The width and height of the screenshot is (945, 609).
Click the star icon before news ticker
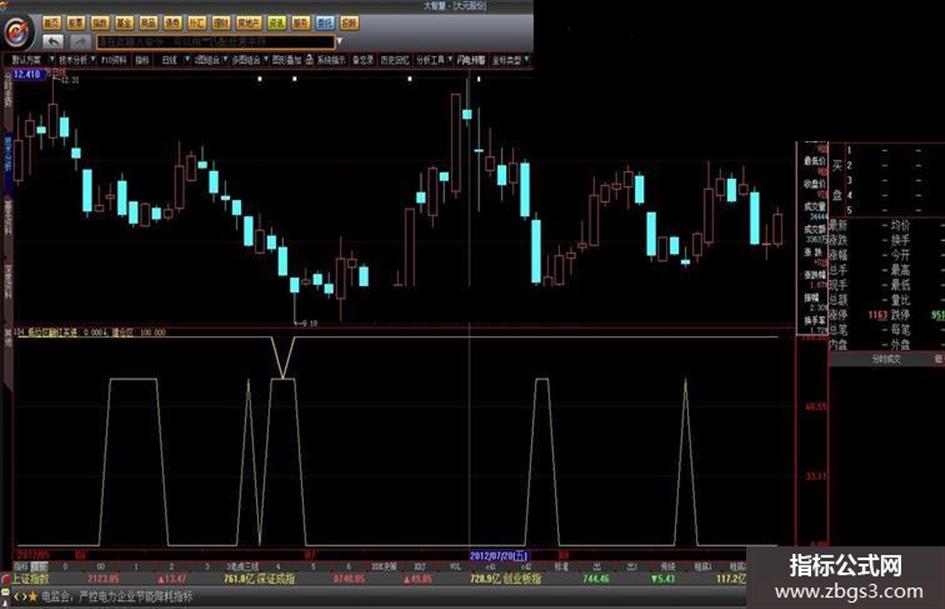33,596
